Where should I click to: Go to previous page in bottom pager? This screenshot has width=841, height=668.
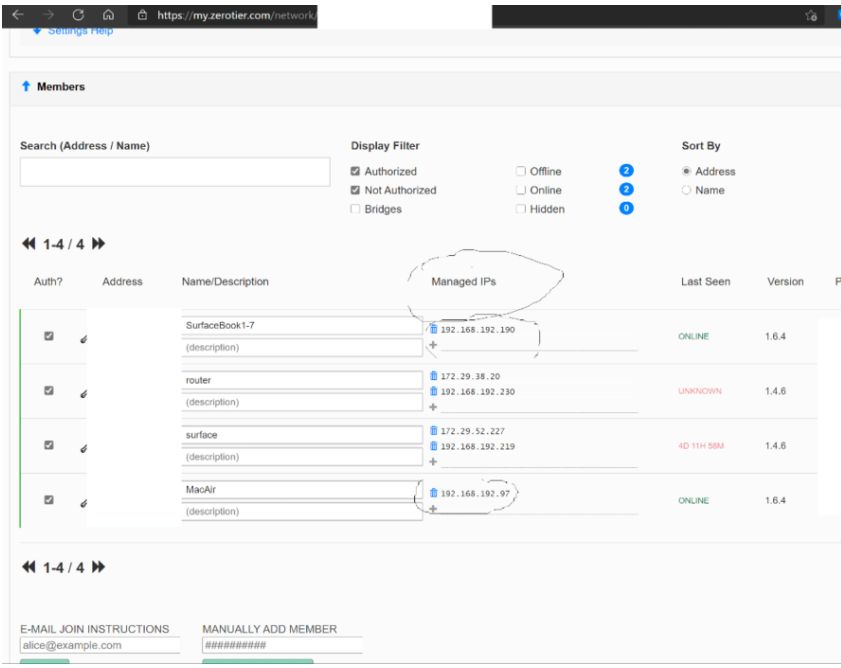click(28, 567)
